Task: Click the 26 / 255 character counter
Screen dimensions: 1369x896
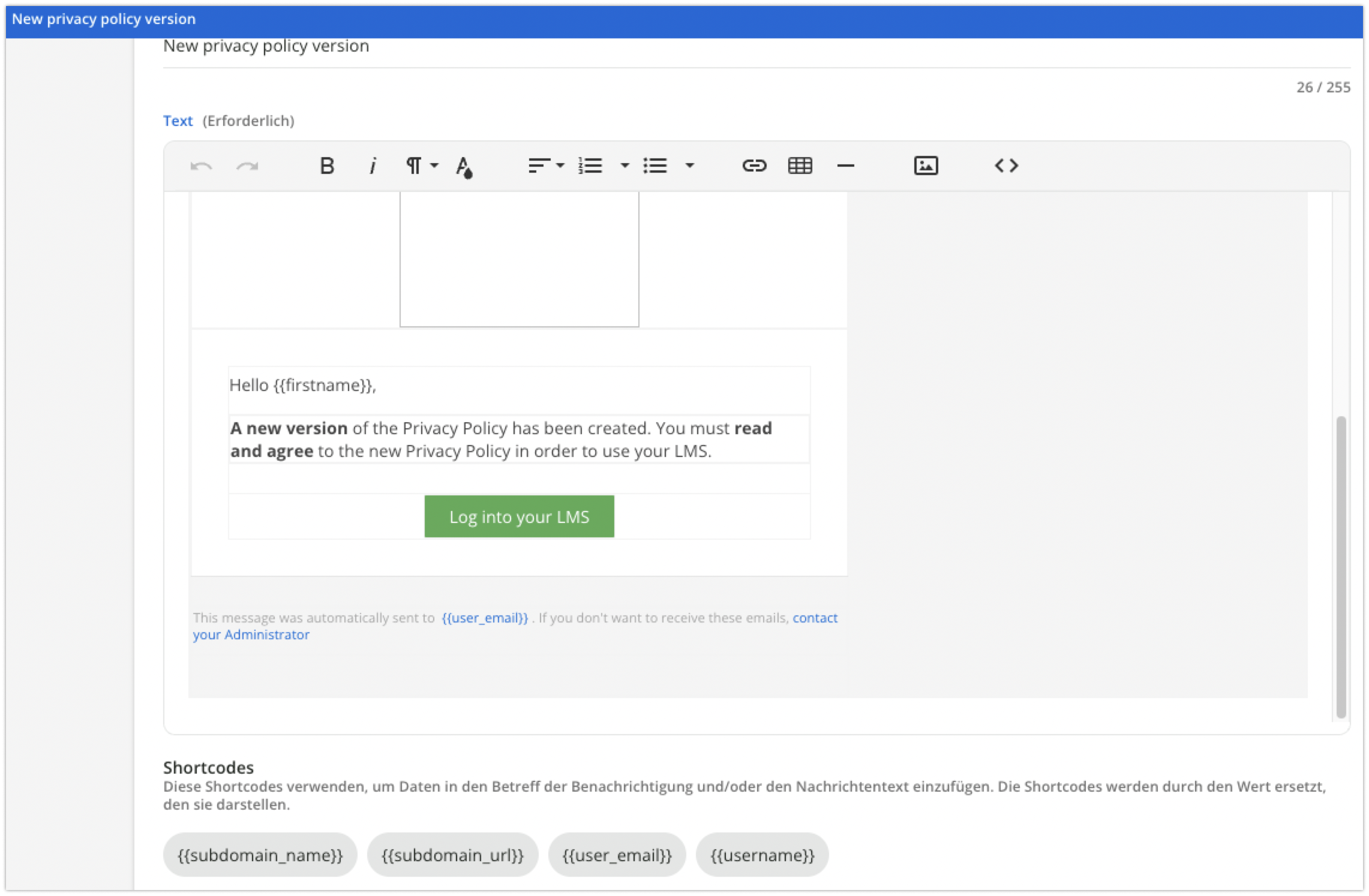Action: pos(1323,87)
